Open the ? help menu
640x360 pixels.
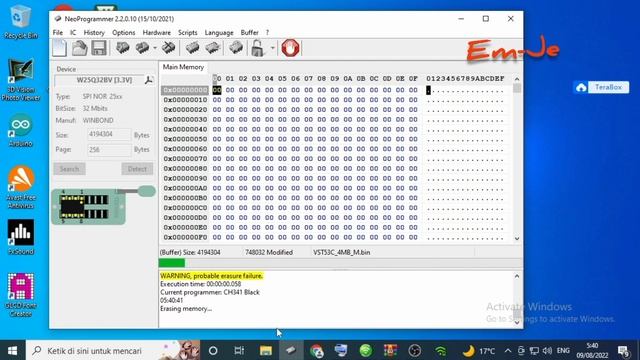coord(267,33)
